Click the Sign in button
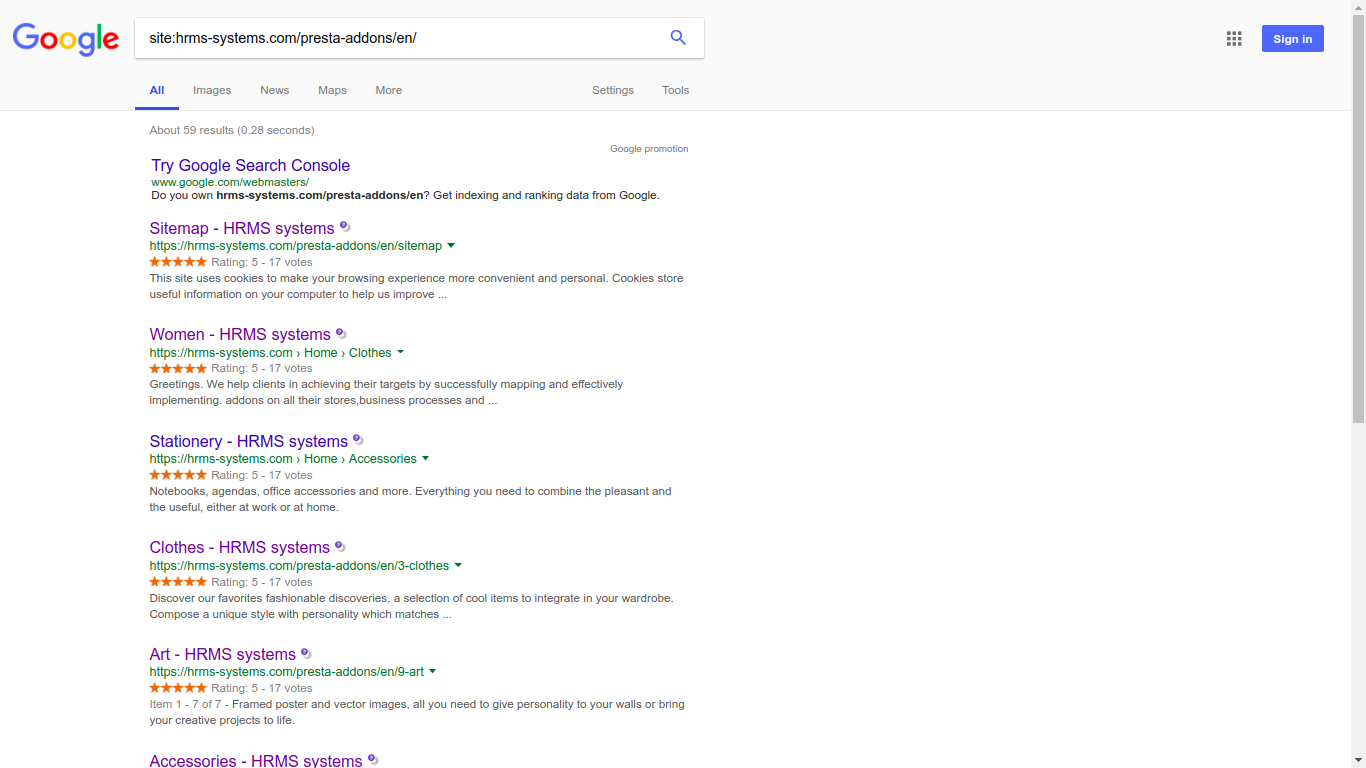 1293,39
